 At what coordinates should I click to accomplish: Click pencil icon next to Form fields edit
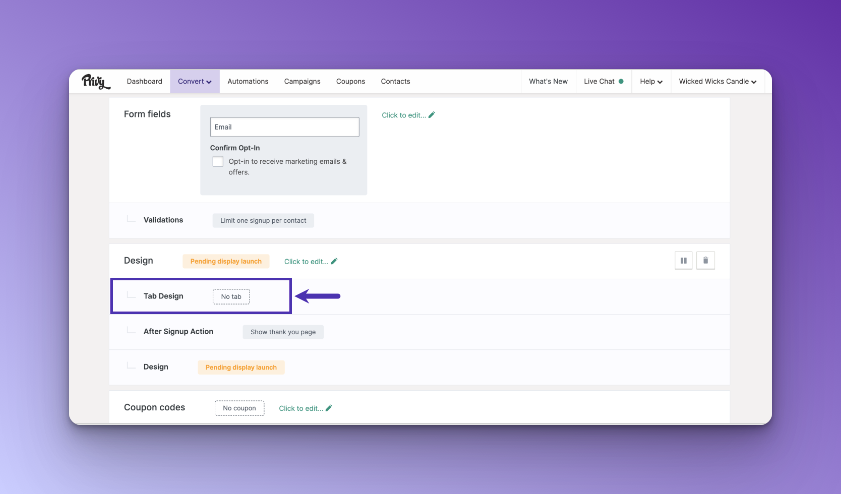(x=432, y=115)
